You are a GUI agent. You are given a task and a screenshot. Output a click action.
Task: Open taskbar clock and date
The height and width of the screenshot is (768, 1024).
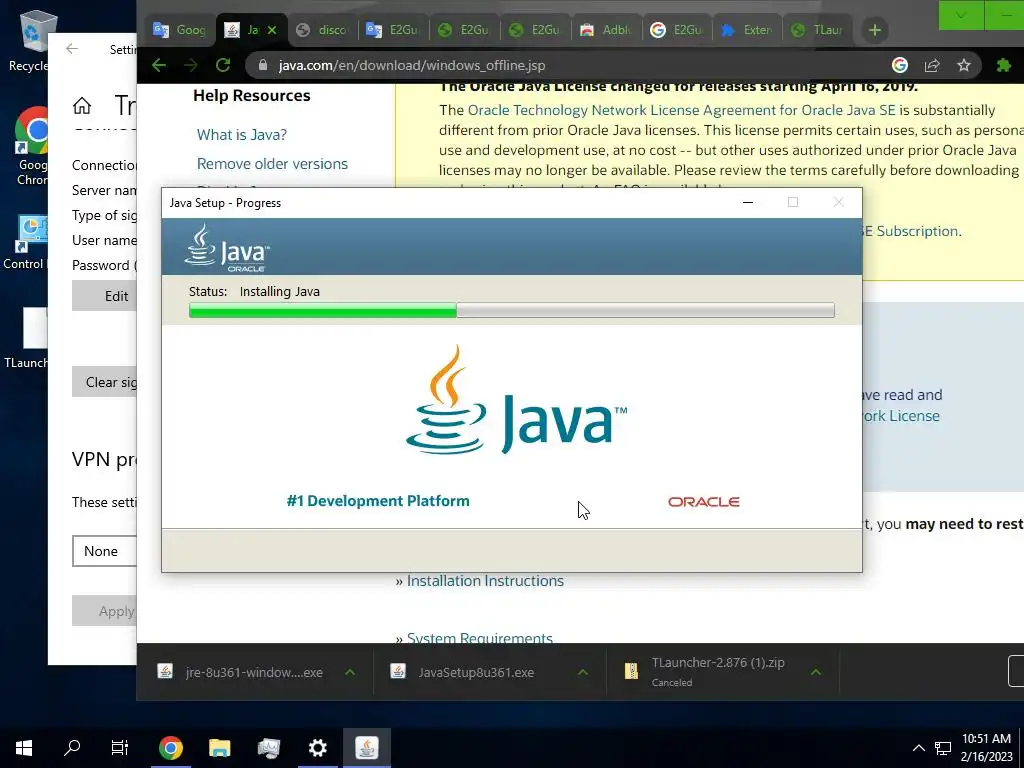pyautogui.click(x=986, y=748)
